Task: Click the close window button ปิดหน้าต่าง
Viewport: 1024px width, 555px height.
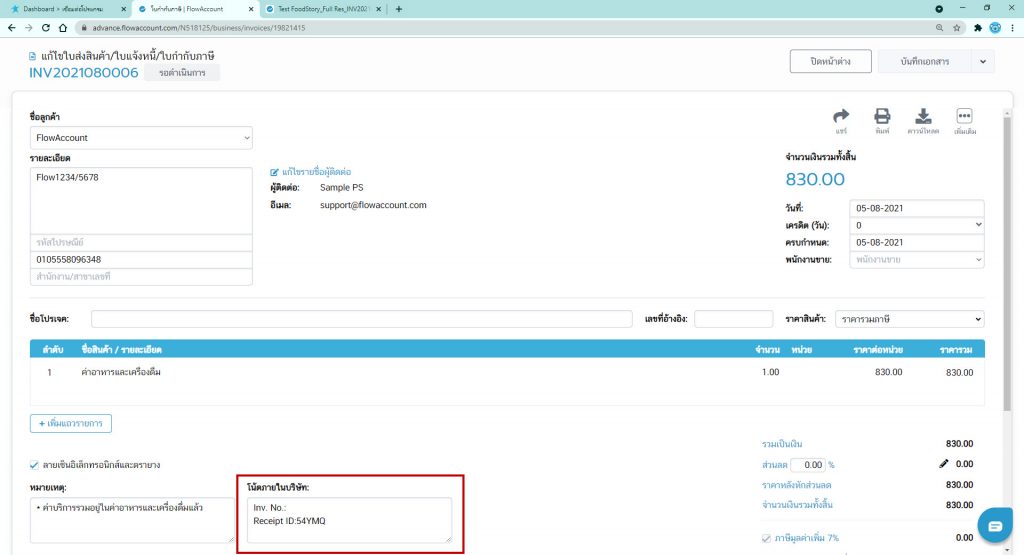Action: click(829, 62)
